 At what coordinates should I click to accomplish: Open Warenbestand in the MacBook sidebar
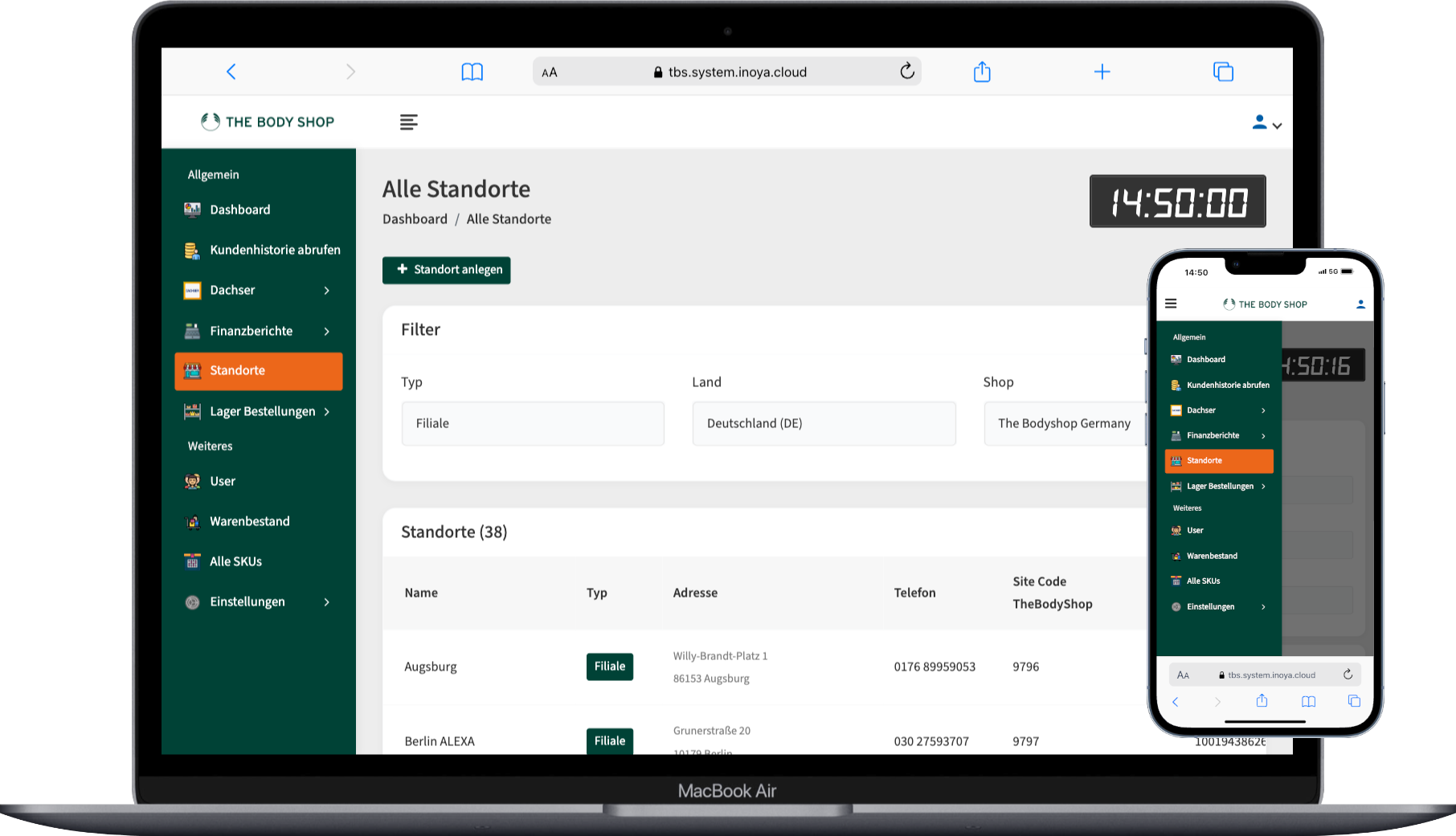259,521
